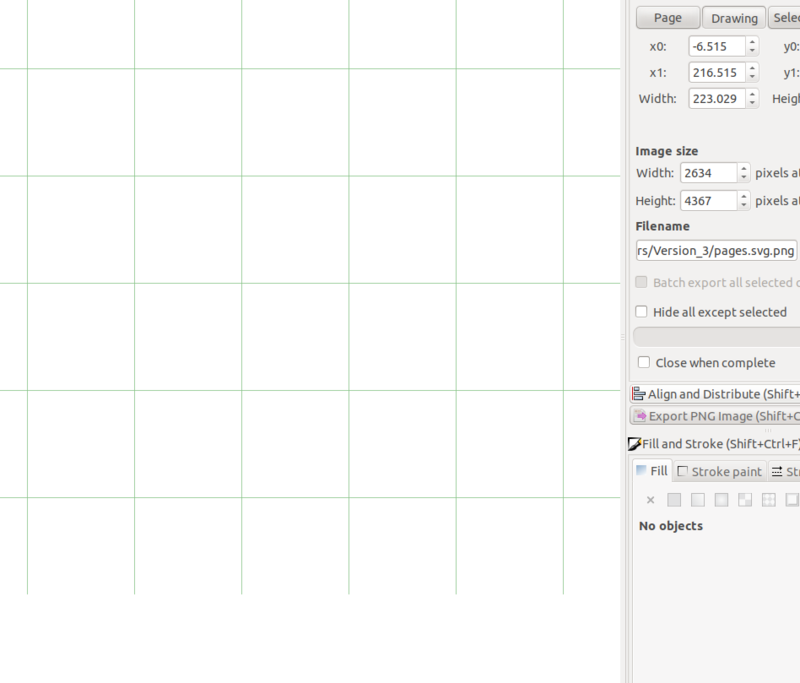Viewport: 800px width, 683px height.
Task: Expand the Fill and Stroke panel header
Action: coord(714,444)
